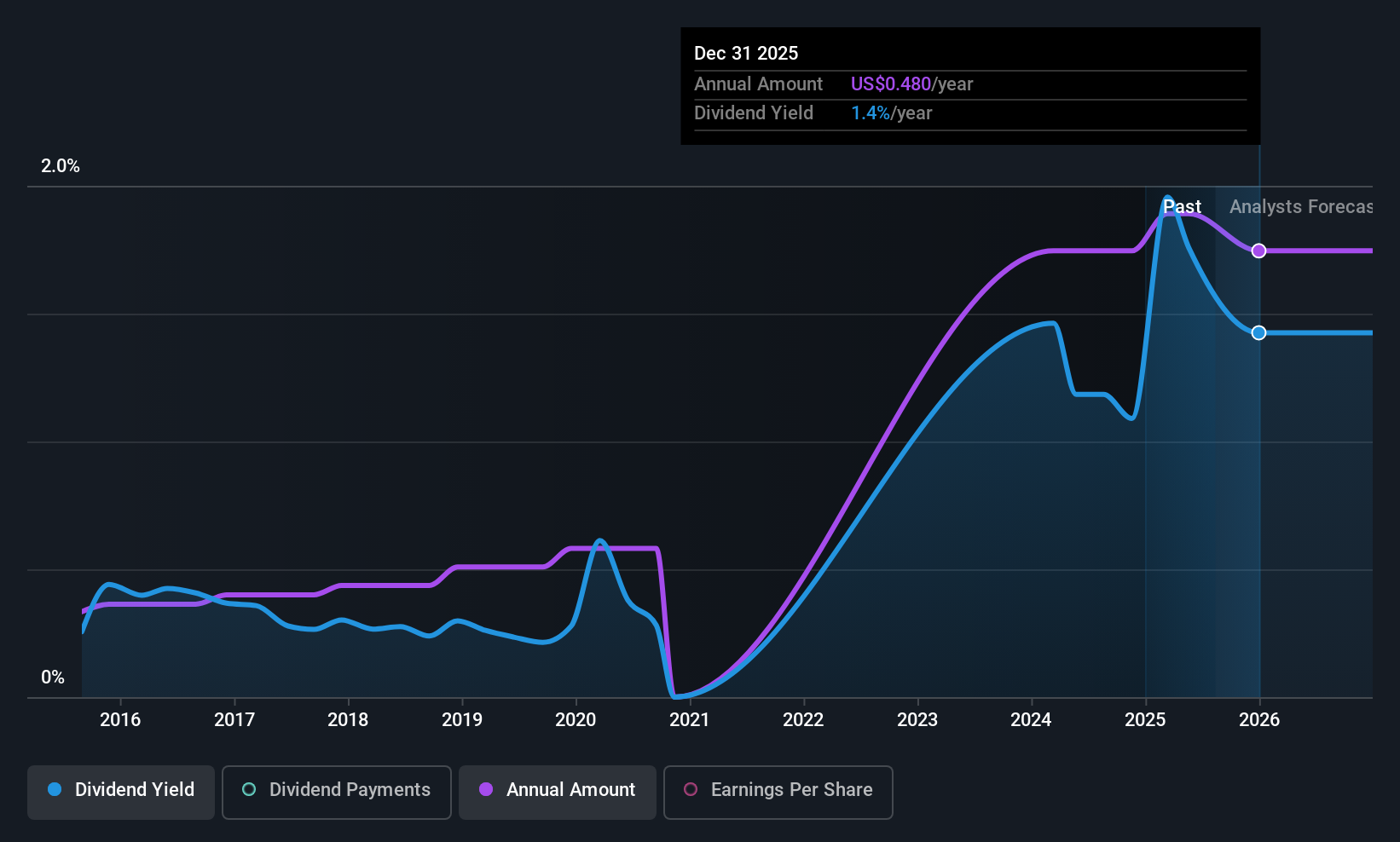Click the 2018 axis label

348,719
